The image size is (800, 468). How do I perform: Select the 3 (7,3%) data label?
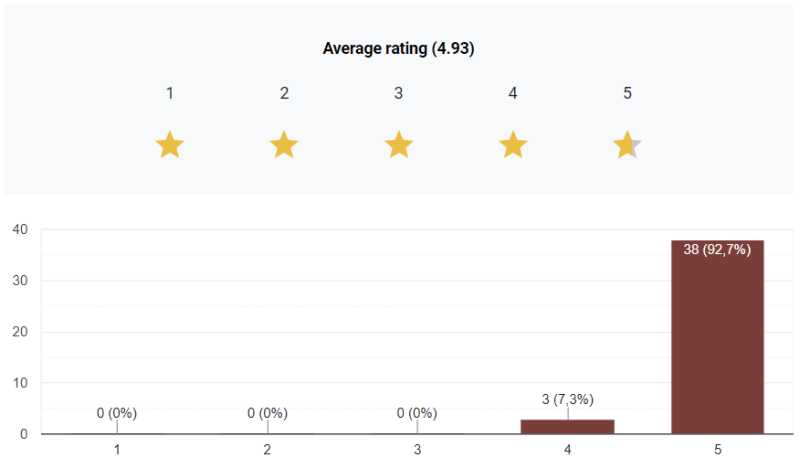(x=567, y=400)
